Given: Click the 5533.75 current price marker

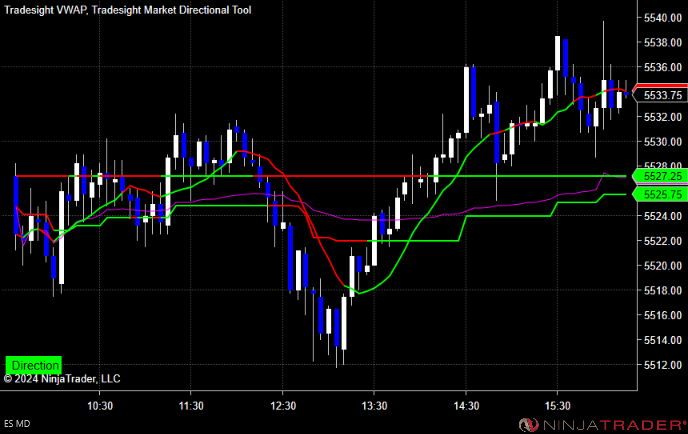Looking at the screenshot, I should 660,95.
